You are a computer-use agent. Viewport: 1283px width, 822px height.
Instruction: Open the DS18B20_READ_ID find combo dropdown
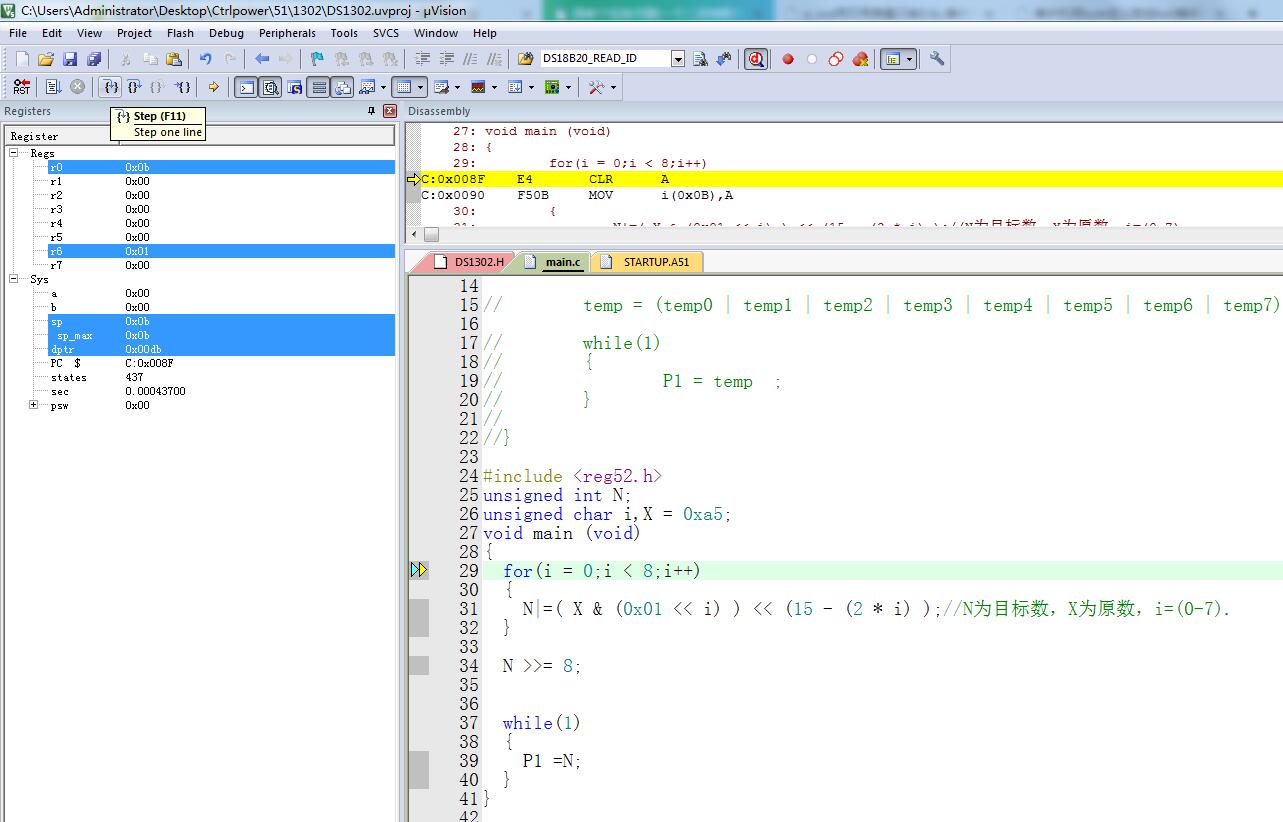tap(677, 59)
